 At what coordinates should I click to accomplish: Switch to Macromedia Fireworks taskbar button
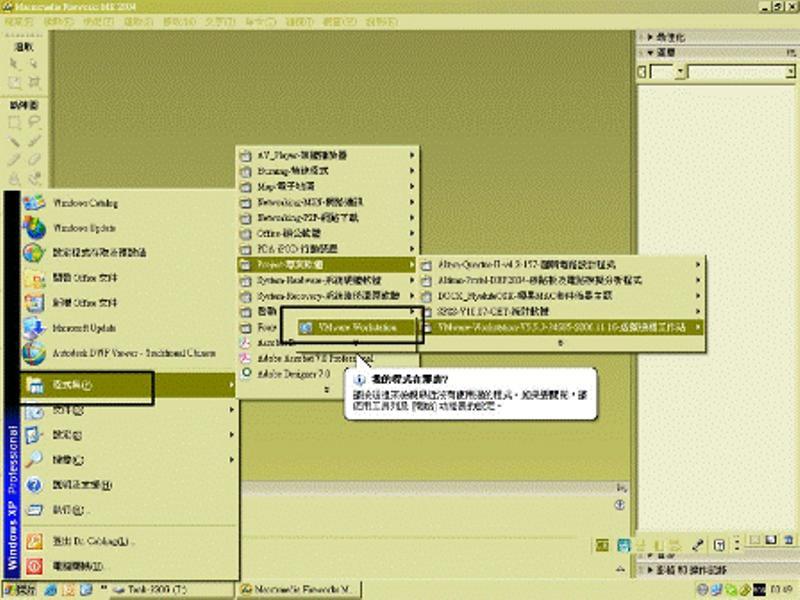[299, 590]
